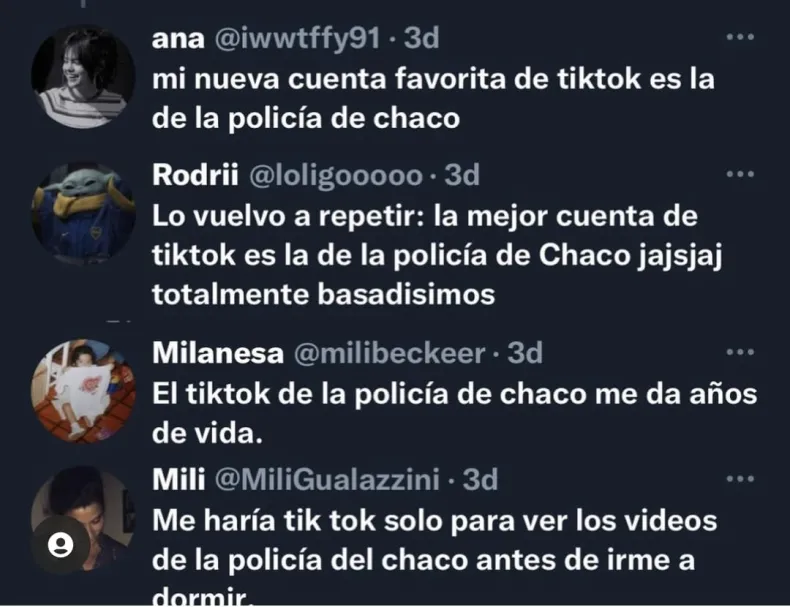Open the @loligooooo handle

point(336,176)
